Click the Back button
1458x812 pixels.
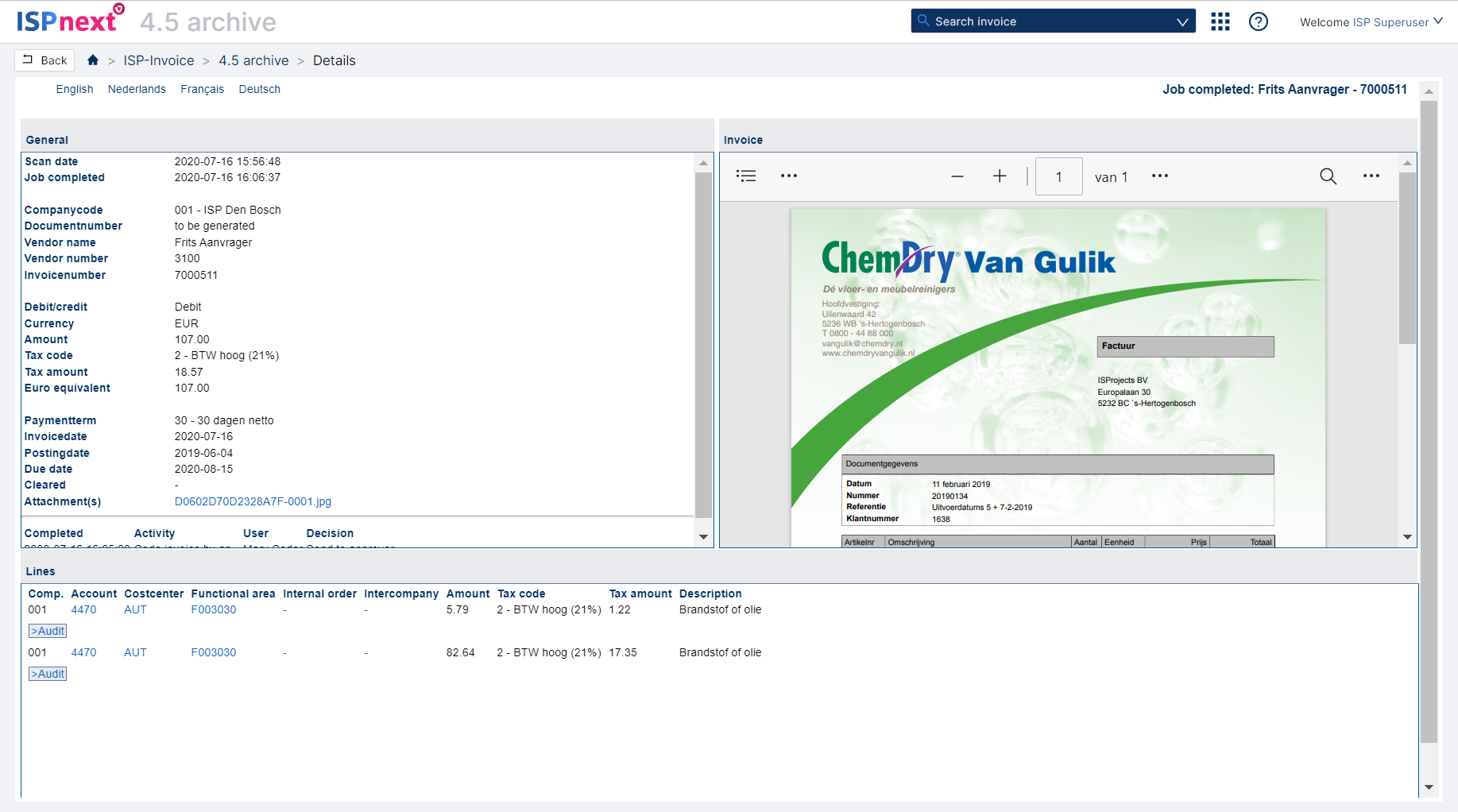click(x=44, y=60)
